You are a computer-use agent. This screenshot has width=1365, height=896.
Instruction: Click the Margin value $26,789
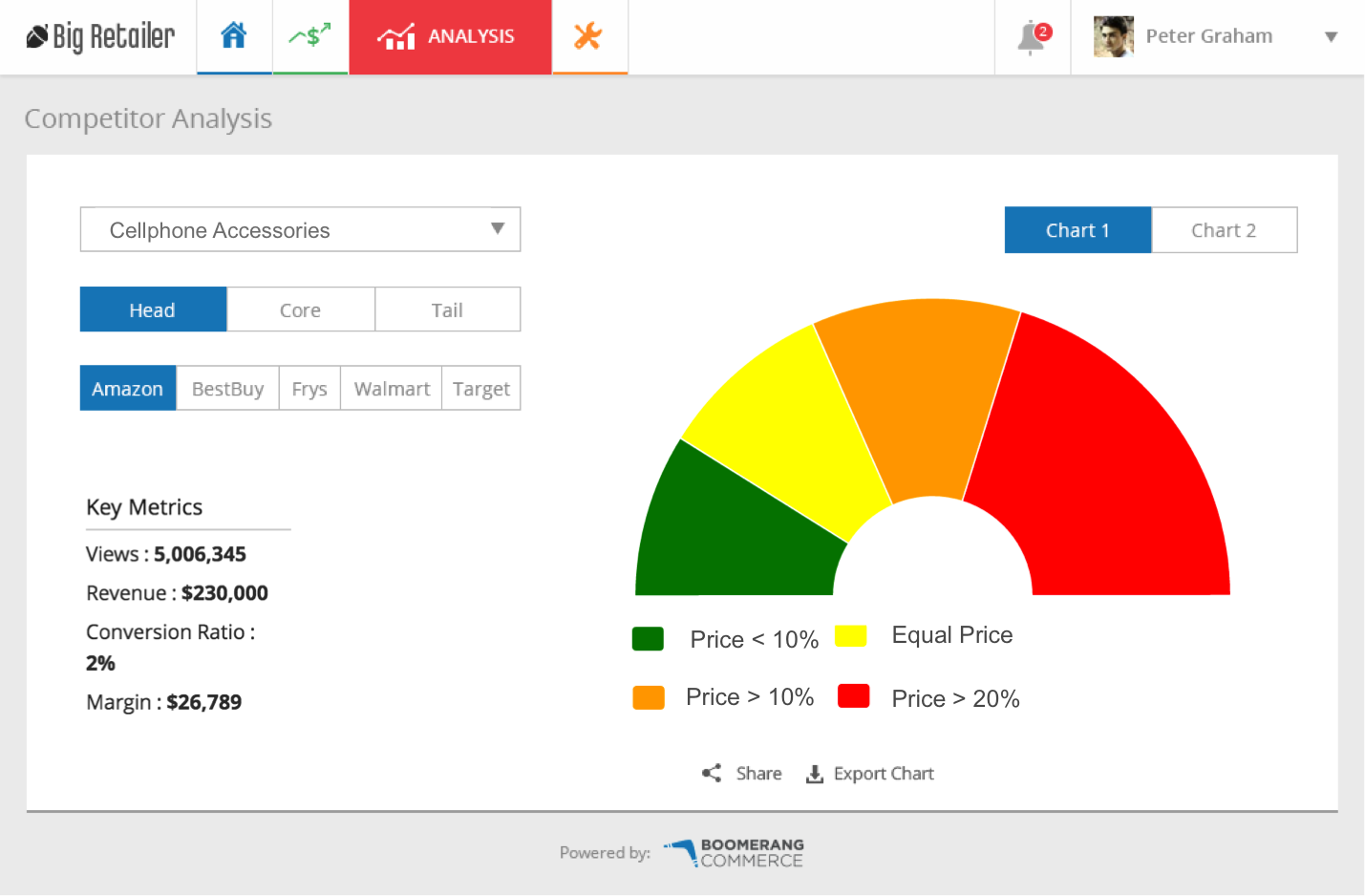[203, 702]
